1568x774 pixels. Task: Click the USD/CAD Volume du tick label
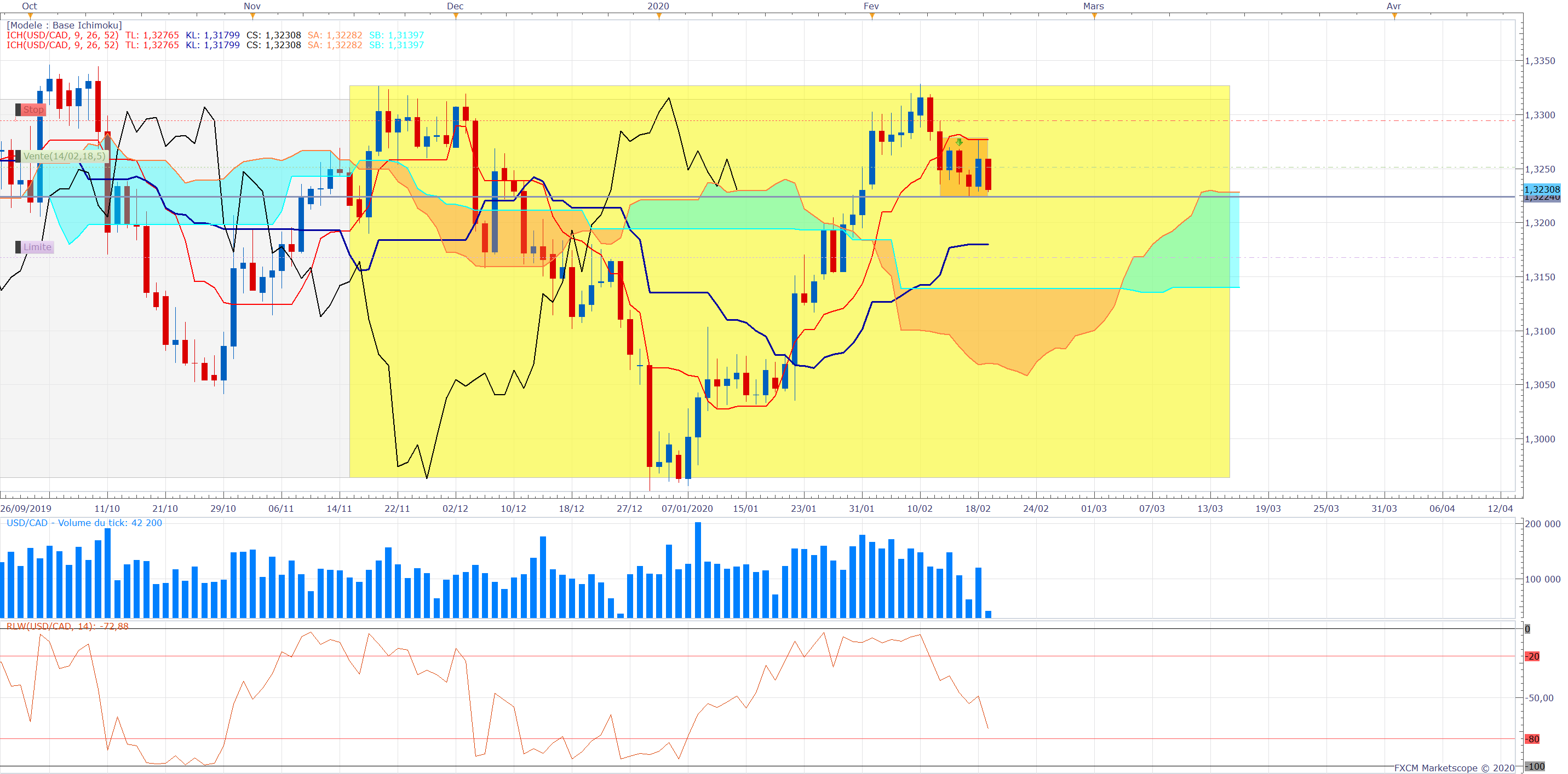coord(84,523)
